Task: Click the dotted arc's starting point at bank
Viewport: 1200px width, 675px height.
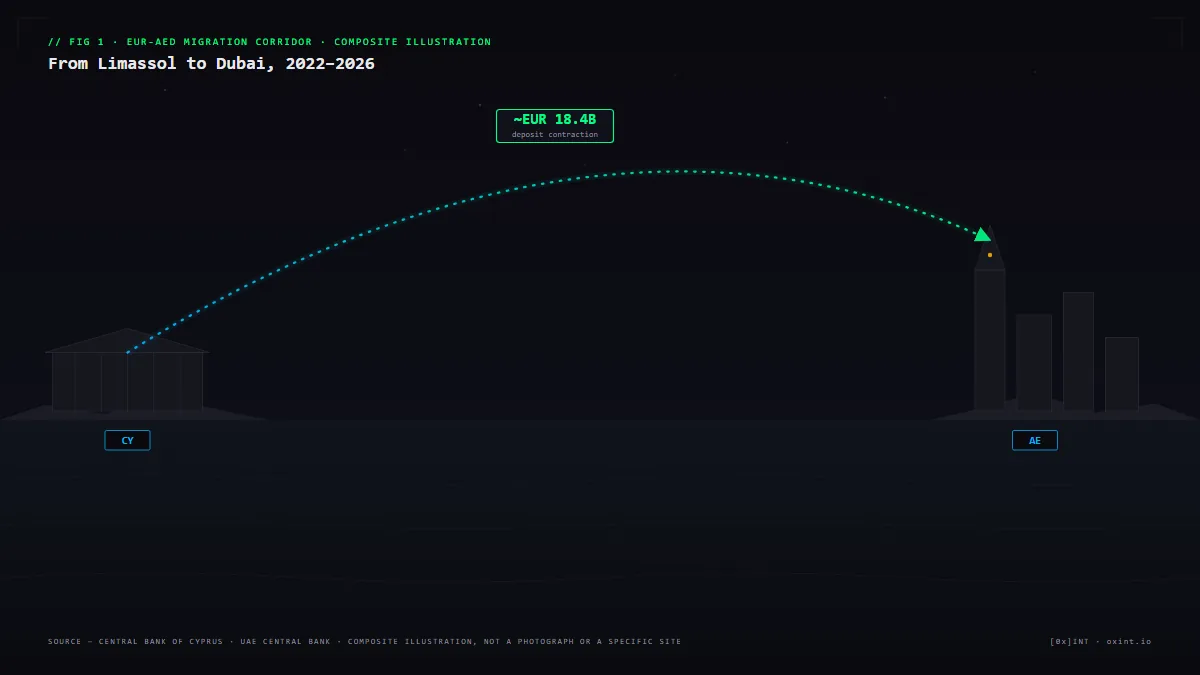Action: click(127, 352)
